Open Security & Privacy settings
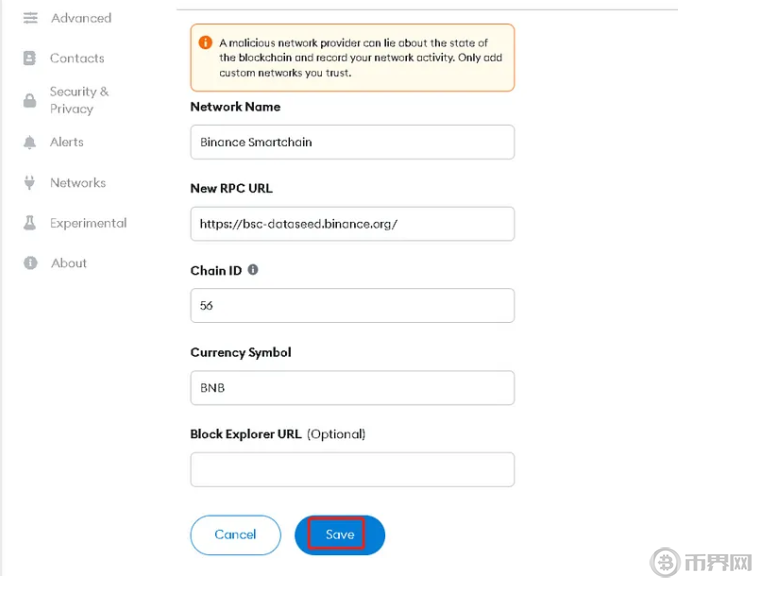Screen dimensions: 763x590 click(x=79, y=100)
